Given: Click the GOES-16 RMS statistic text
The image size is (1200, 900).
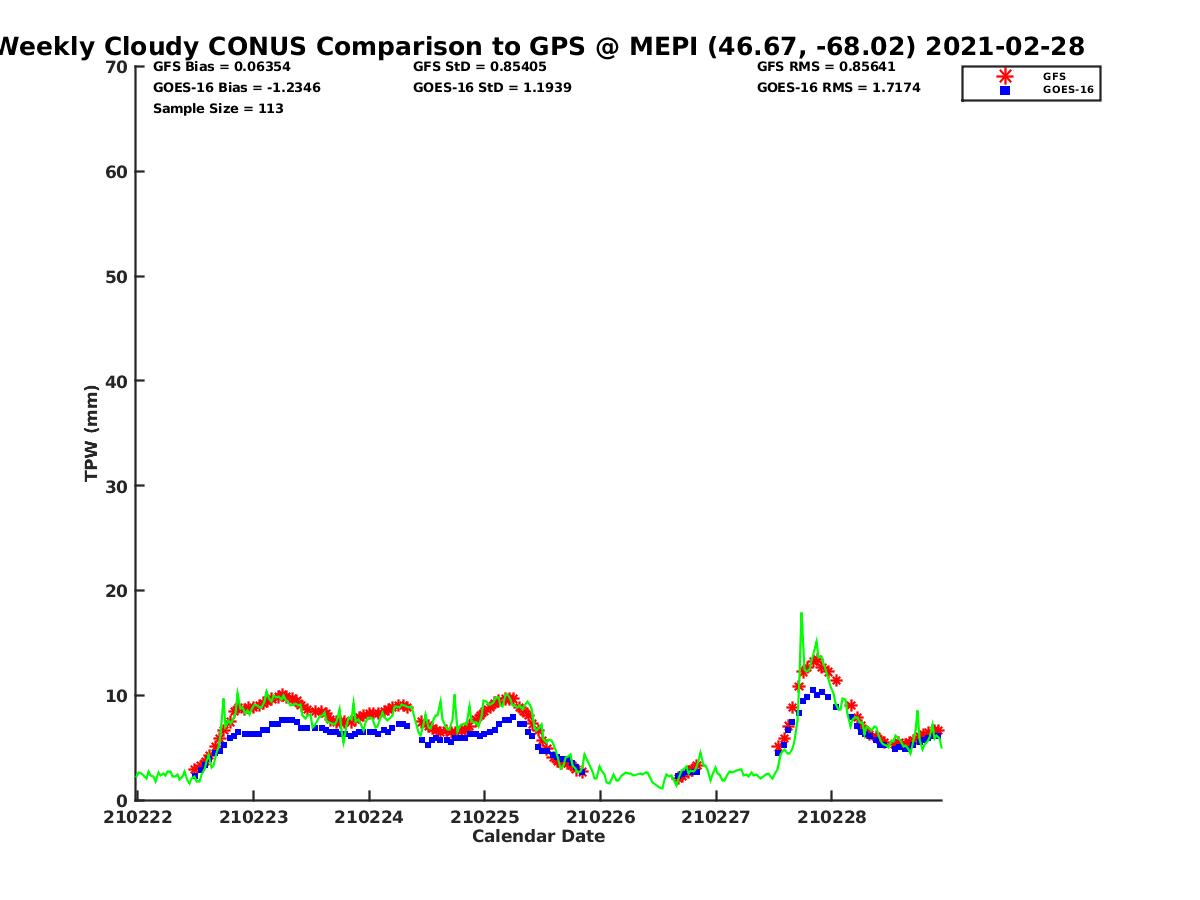Looking at the screenshot, I should (x=838, y=88).
